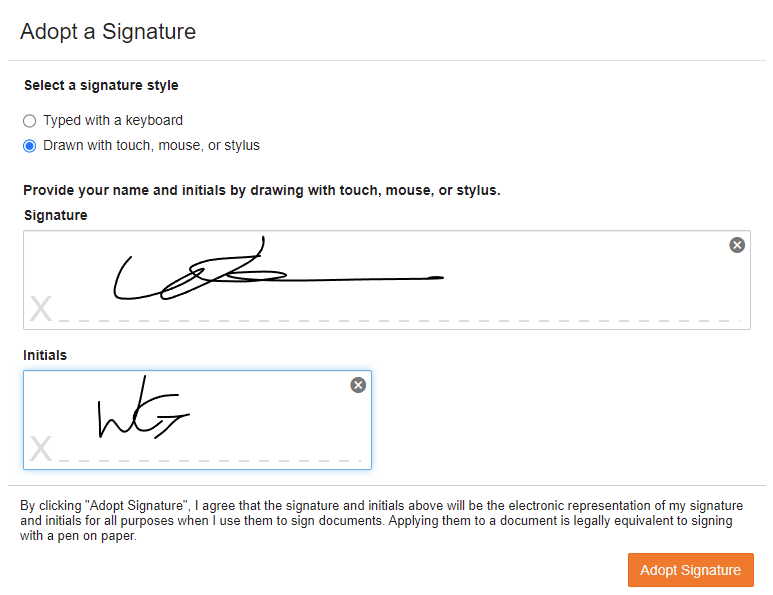Screen dimensions: 773x595
Task: Clear the drawn initials with the X icon
Action: (x=358, y=385)
